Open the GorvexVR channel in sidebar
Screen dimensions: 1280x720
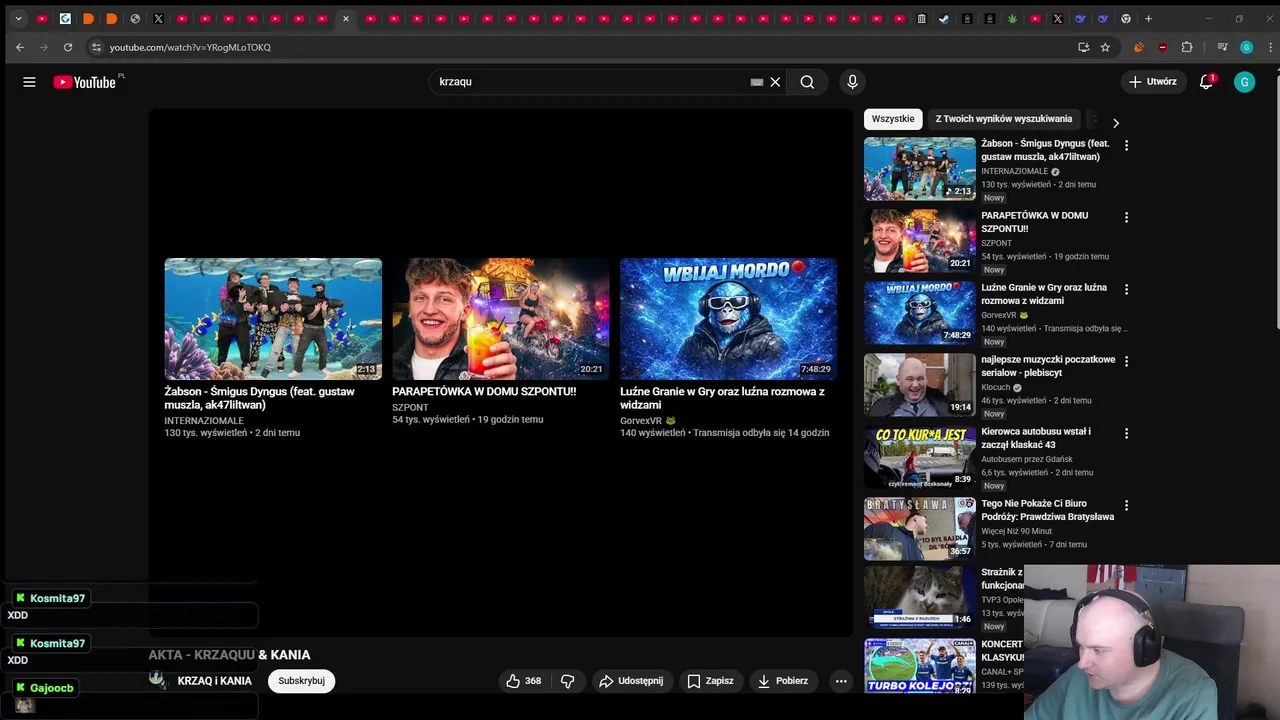click(998, 315)
